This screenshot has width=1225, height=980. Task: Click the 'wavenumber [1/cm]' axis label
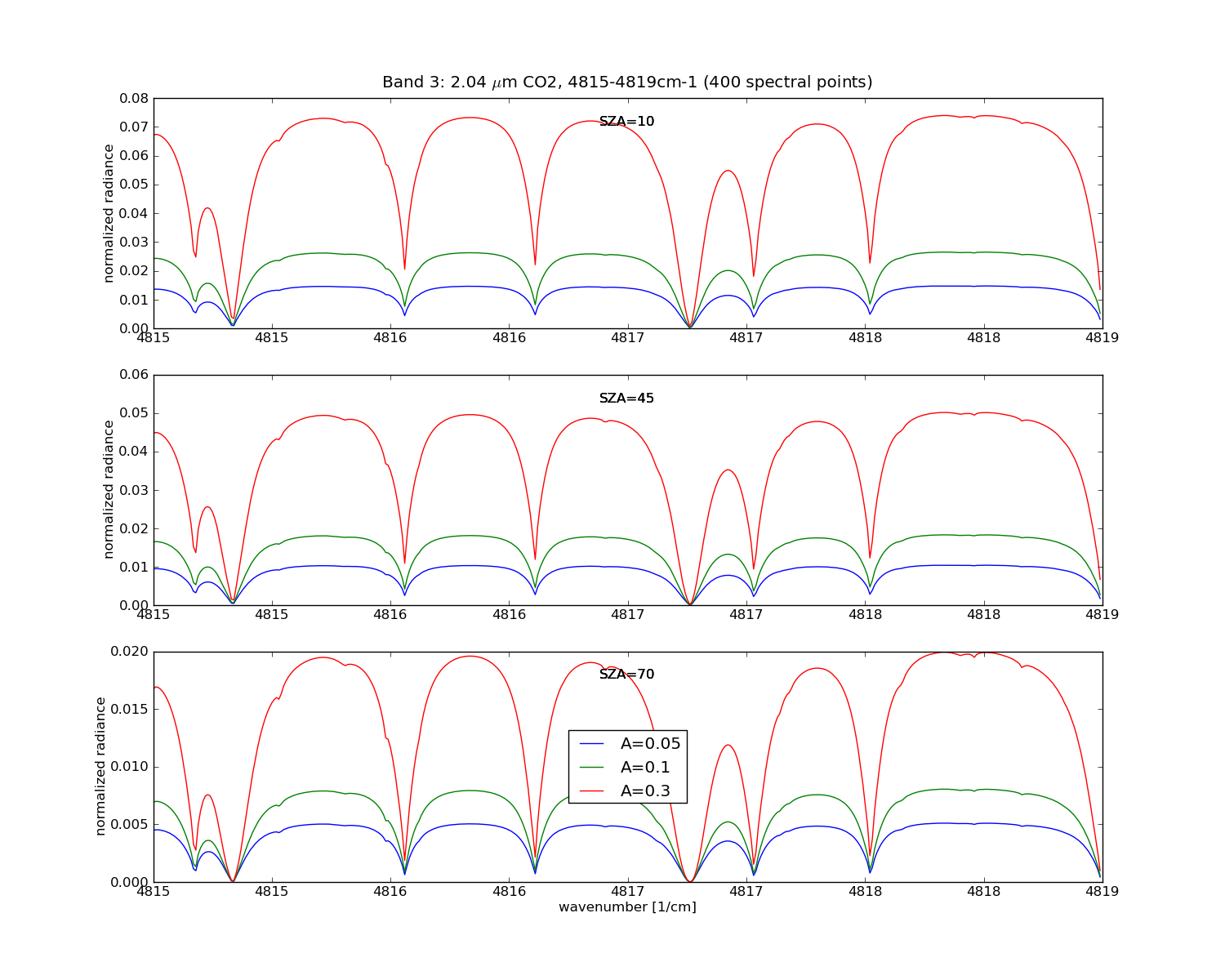point(627,907)
